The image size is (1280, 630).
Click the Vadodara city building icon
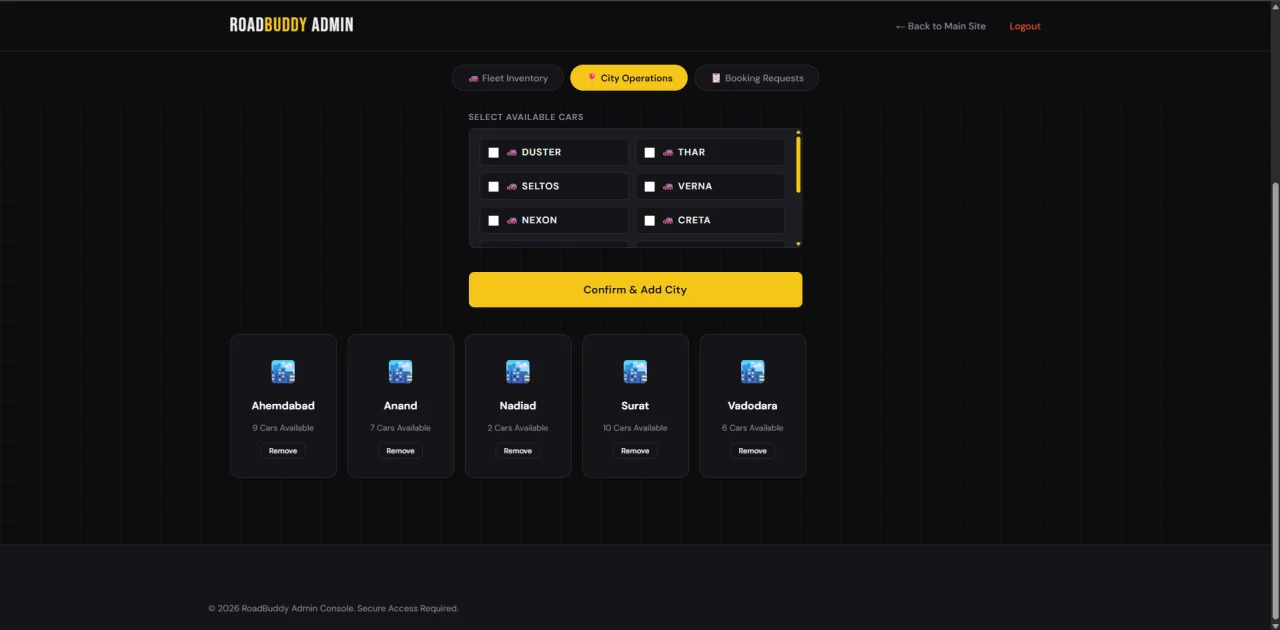tap(752, 372)
